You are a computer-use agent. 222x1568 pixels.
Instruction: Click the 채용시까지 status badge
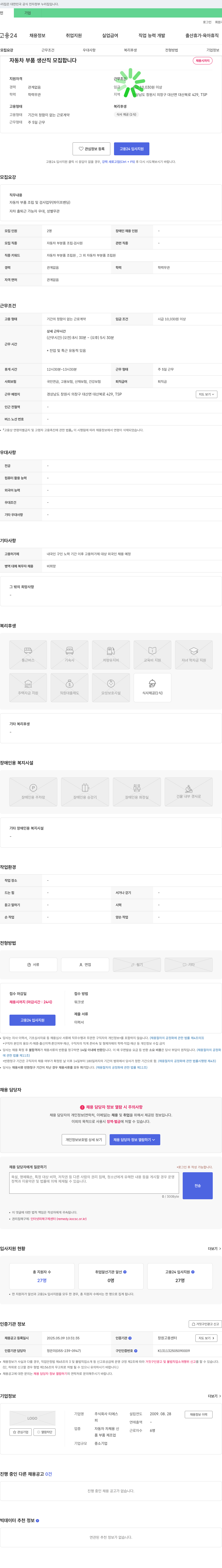coord(203,61)
